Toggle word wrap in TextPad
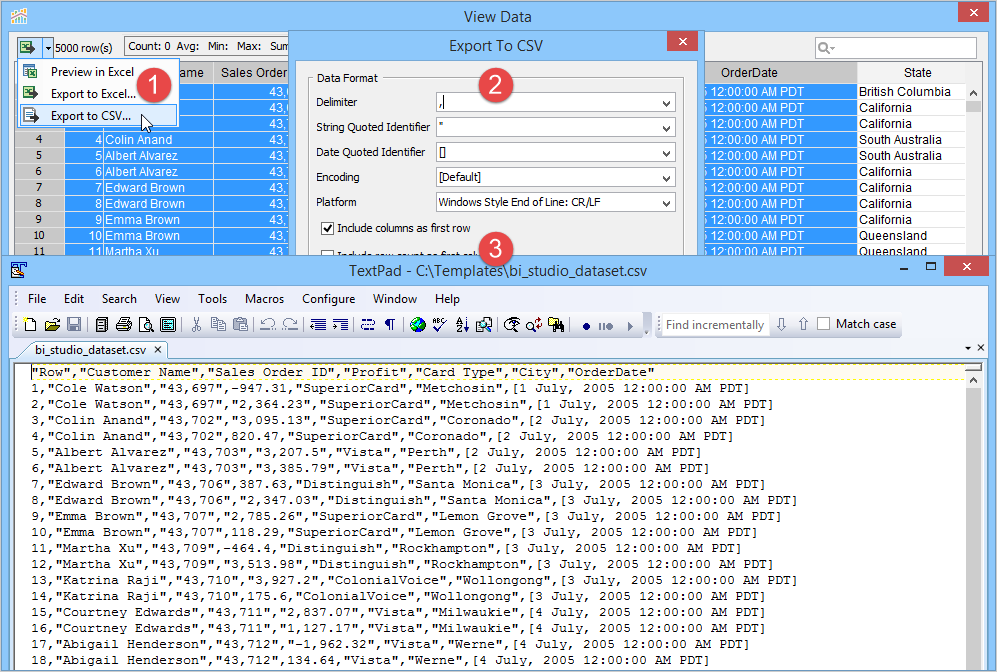Screen dimensions: 997x672 tap(368, 325)
